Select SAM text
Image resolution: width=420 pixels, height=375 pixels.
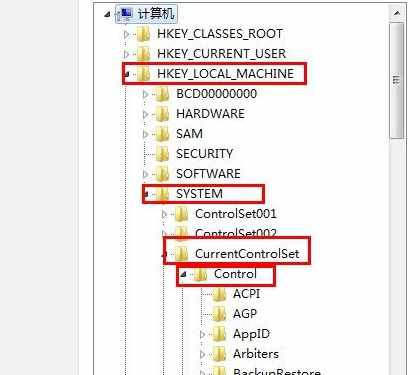click(189, 134)
